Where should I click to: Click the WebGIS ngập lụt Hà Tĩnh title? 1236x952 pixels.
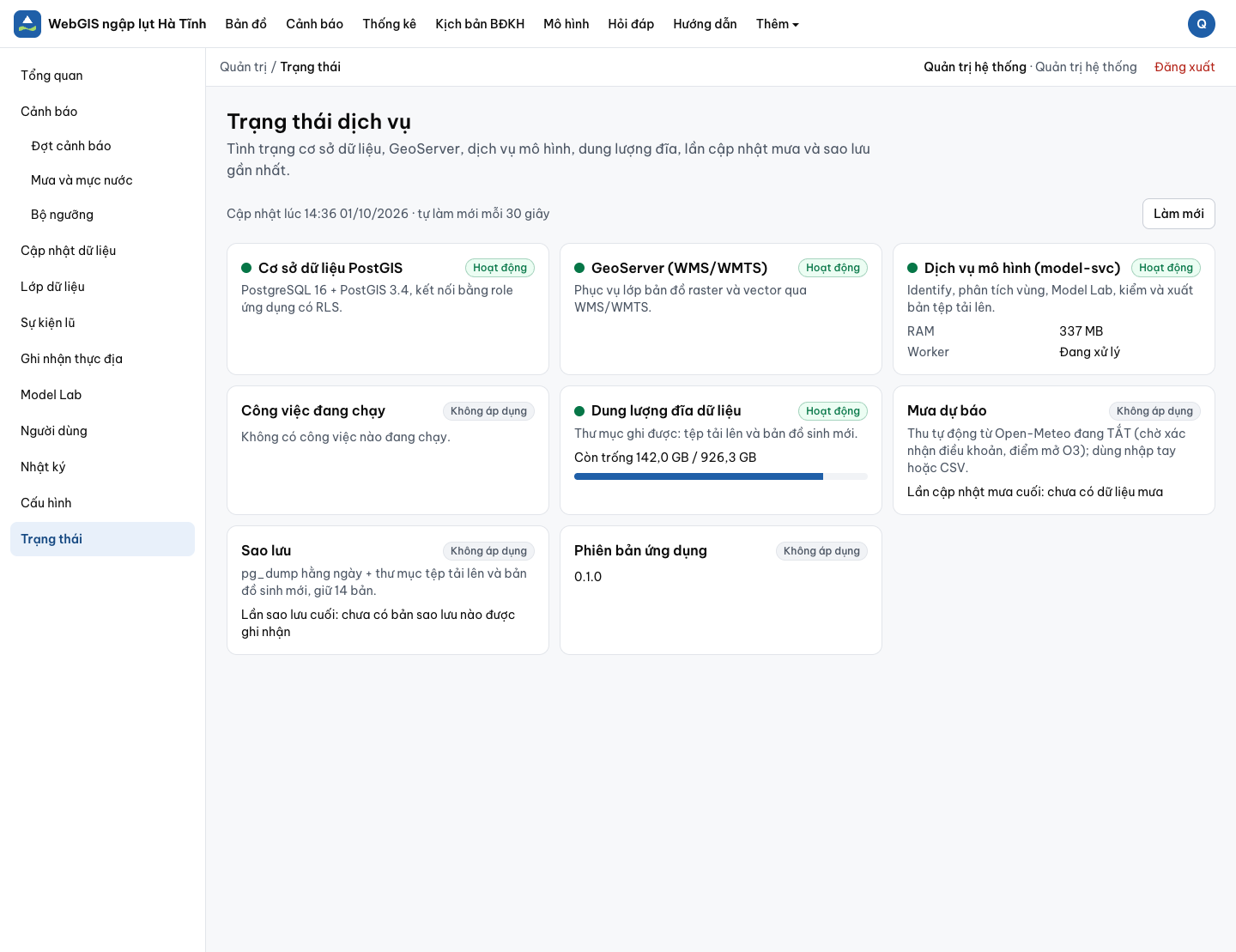click(127, 24)
